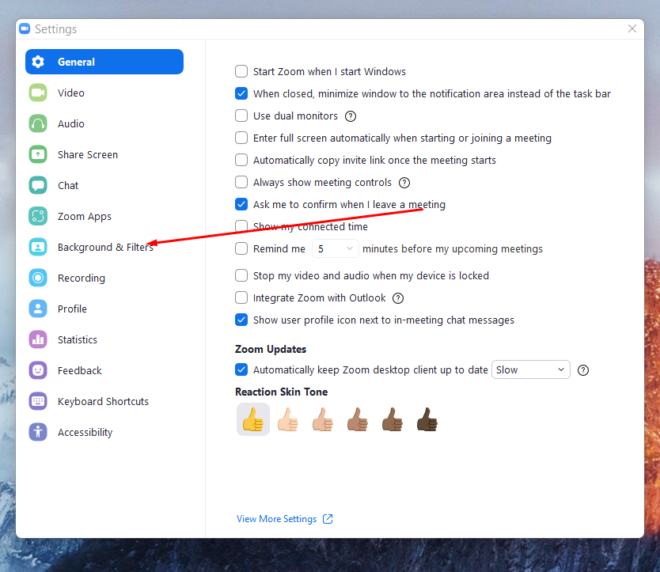Check Integrate Zoom with Outlook
This screenshot has width=660, height=572.
pyautogui.click(x=241, y=298)
